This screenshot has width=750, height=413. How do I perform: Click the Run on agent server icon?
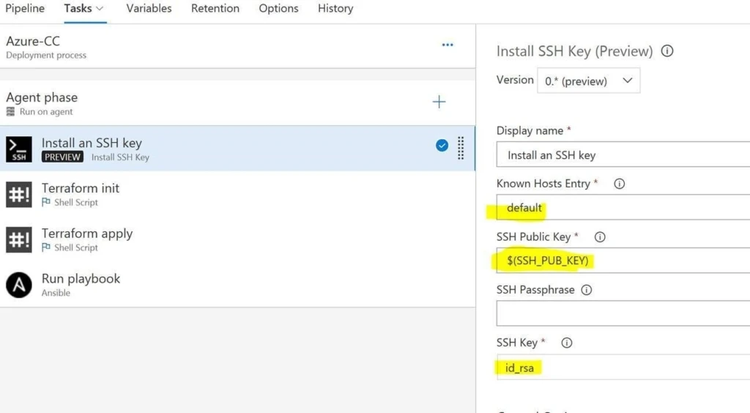tap(11, 112)
